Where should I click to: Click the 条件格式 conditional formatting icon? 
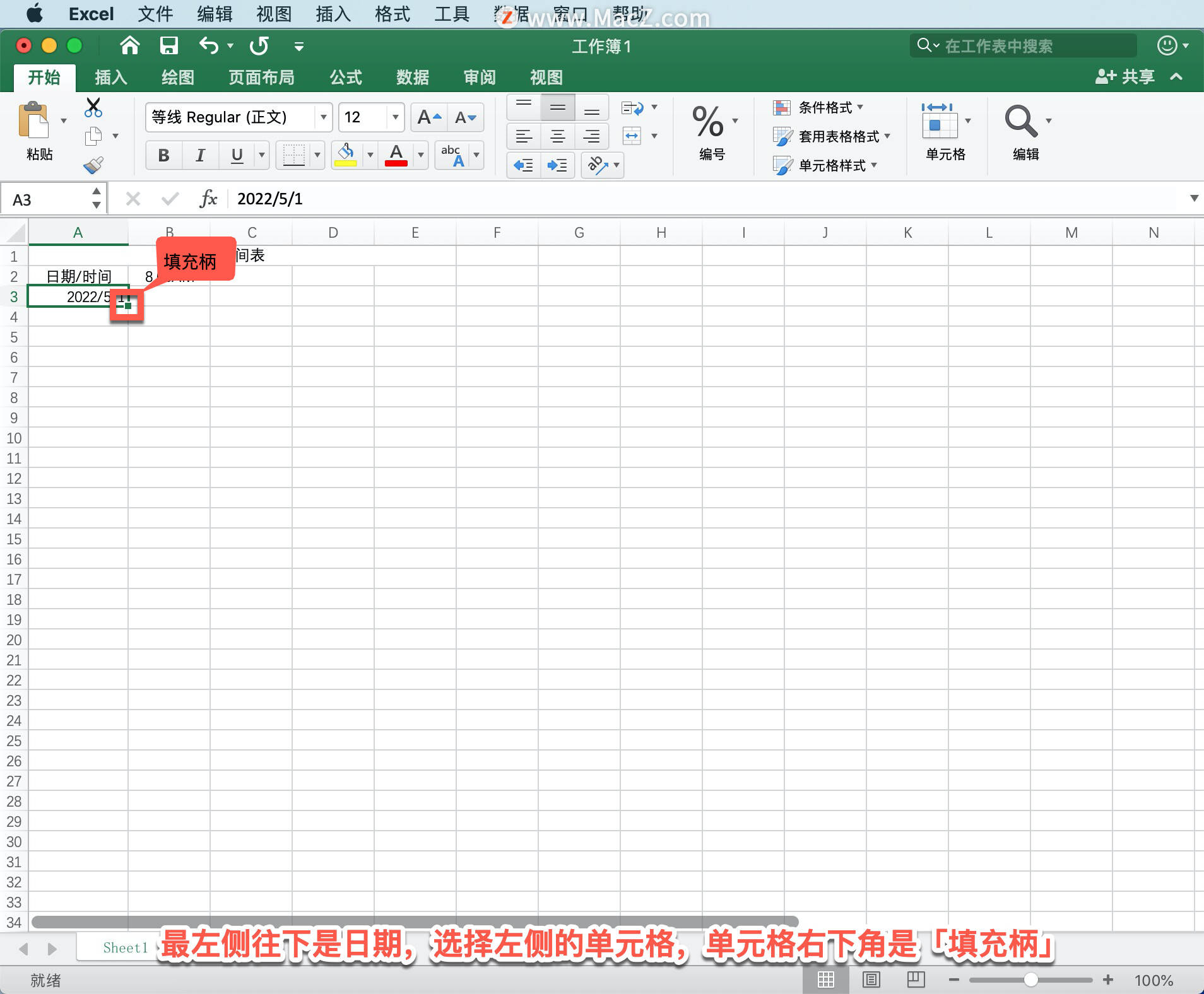click(782, 107)
